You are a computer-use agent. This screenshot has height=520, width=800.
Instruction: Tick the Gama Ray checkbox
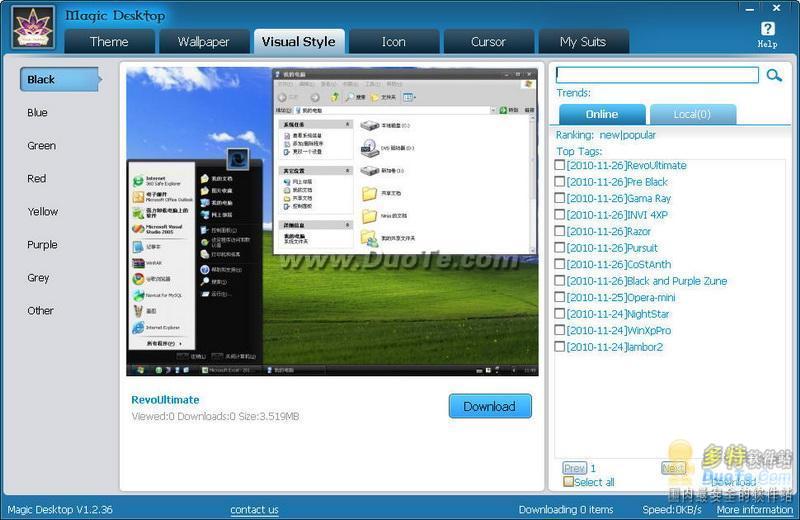[x=560, y=197]
